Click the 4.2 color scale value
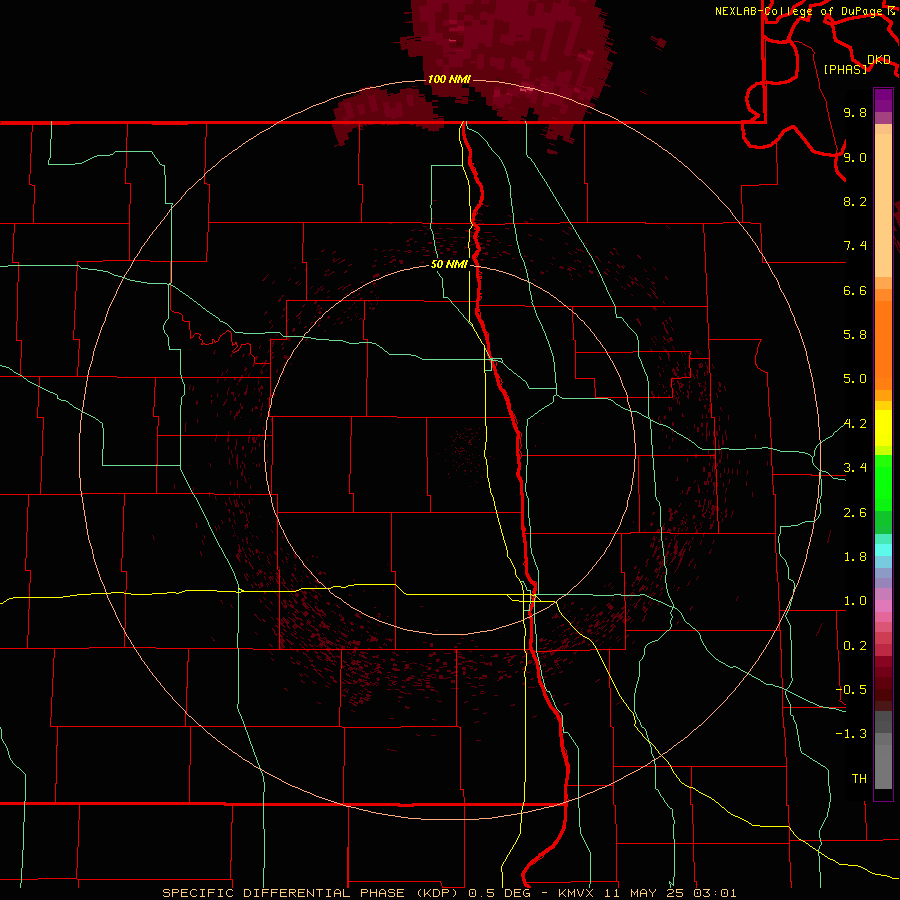Viewport: 900px width, 900px height. [855, 424]
